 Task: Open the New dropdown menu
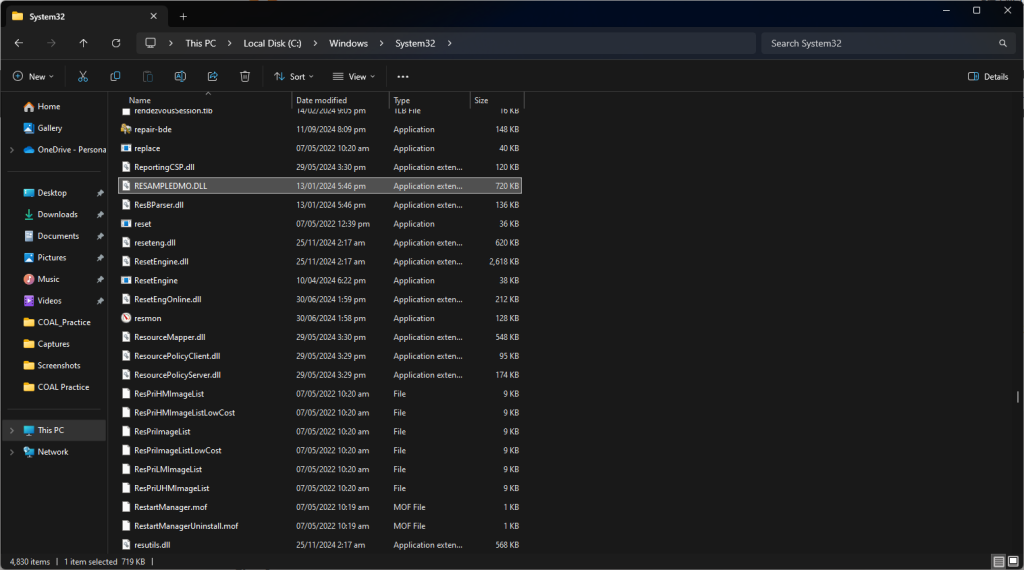[33, 76]
